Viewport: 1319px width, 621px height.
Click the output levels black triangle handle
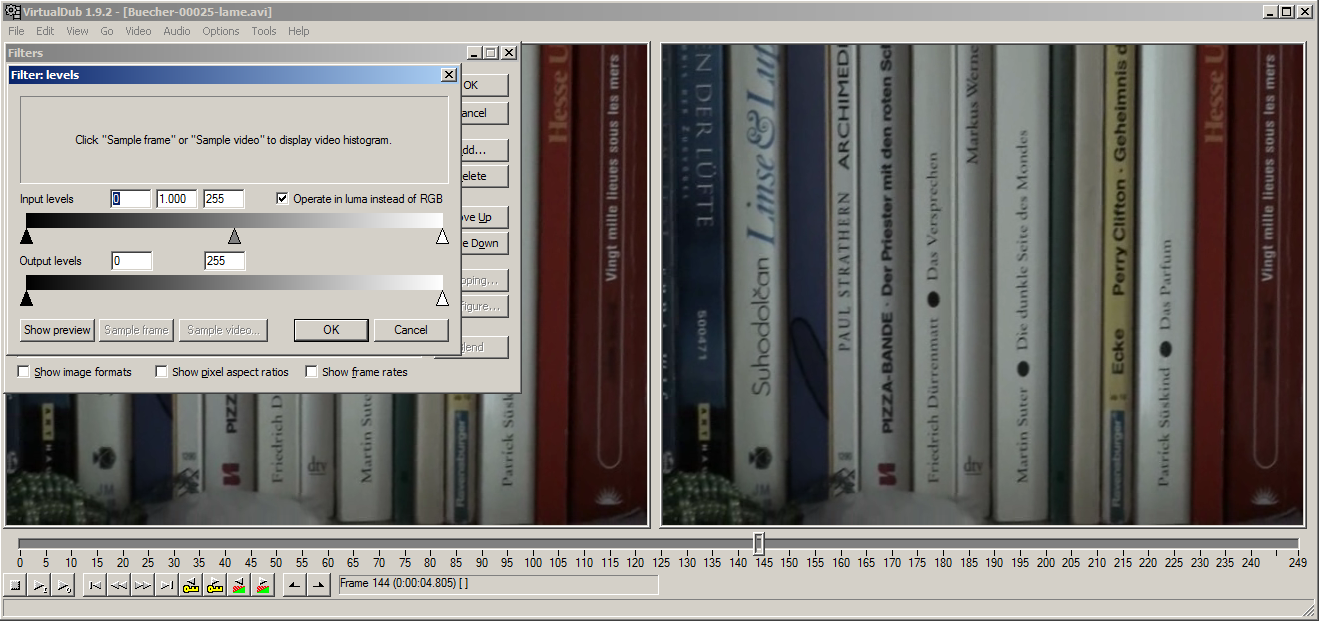26,299
